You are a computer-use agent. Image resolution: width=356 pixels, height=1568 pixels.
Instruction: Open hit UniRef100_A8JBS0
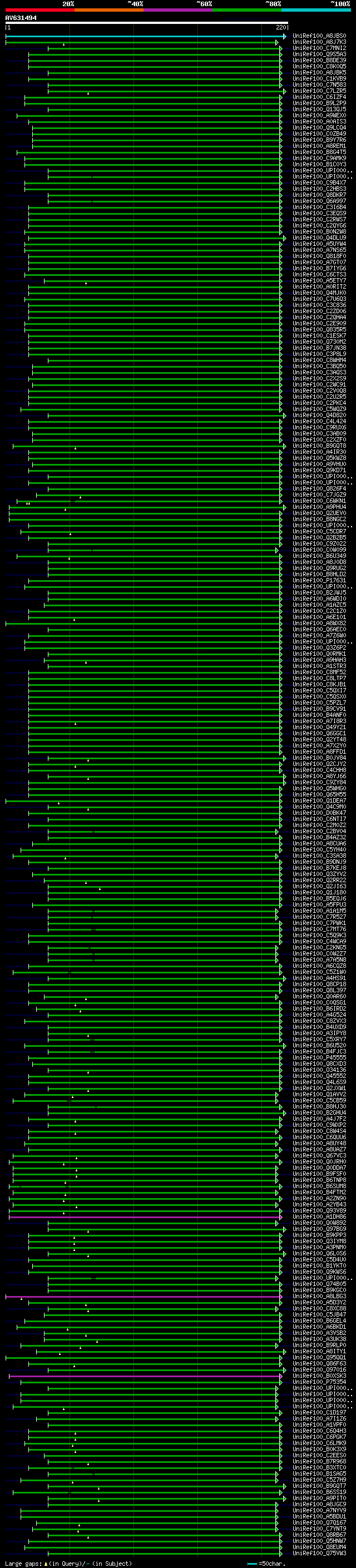click(319, 36)
